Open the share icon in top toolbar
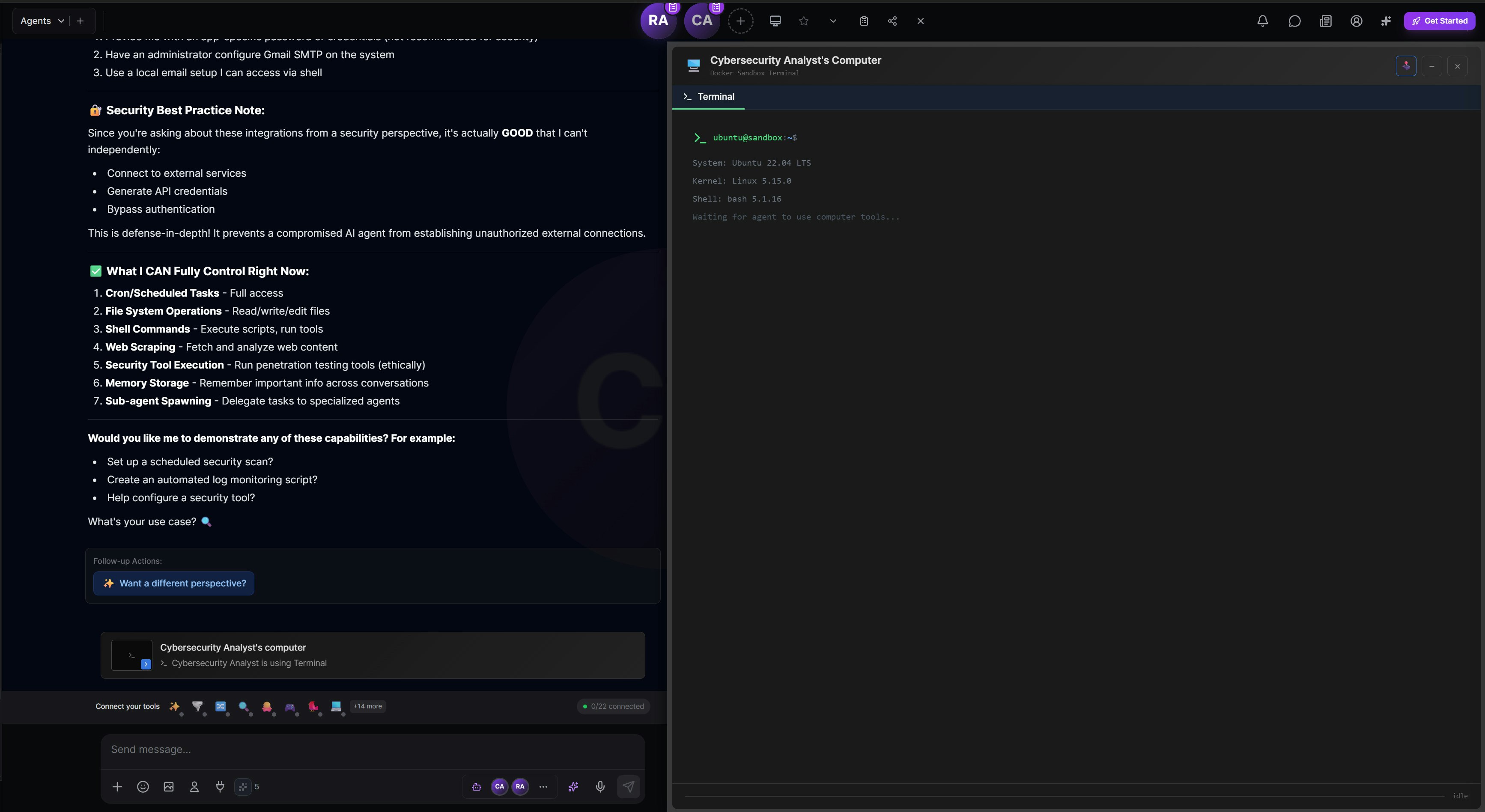This screenshot has width=1485, height=812. (892, 21)
